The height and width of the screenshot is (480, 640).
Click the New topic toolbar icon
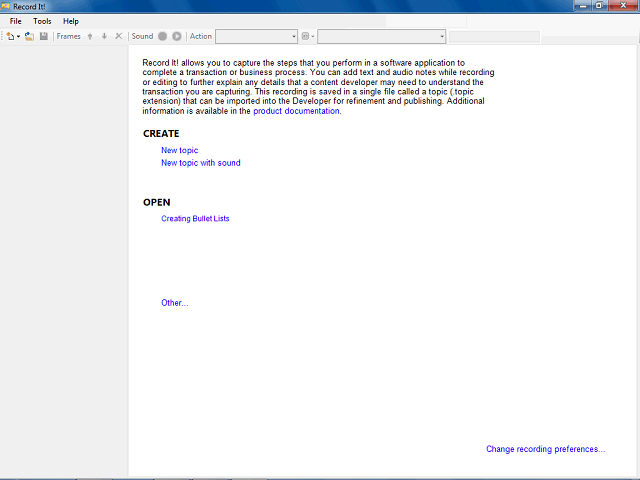[10, 36]
